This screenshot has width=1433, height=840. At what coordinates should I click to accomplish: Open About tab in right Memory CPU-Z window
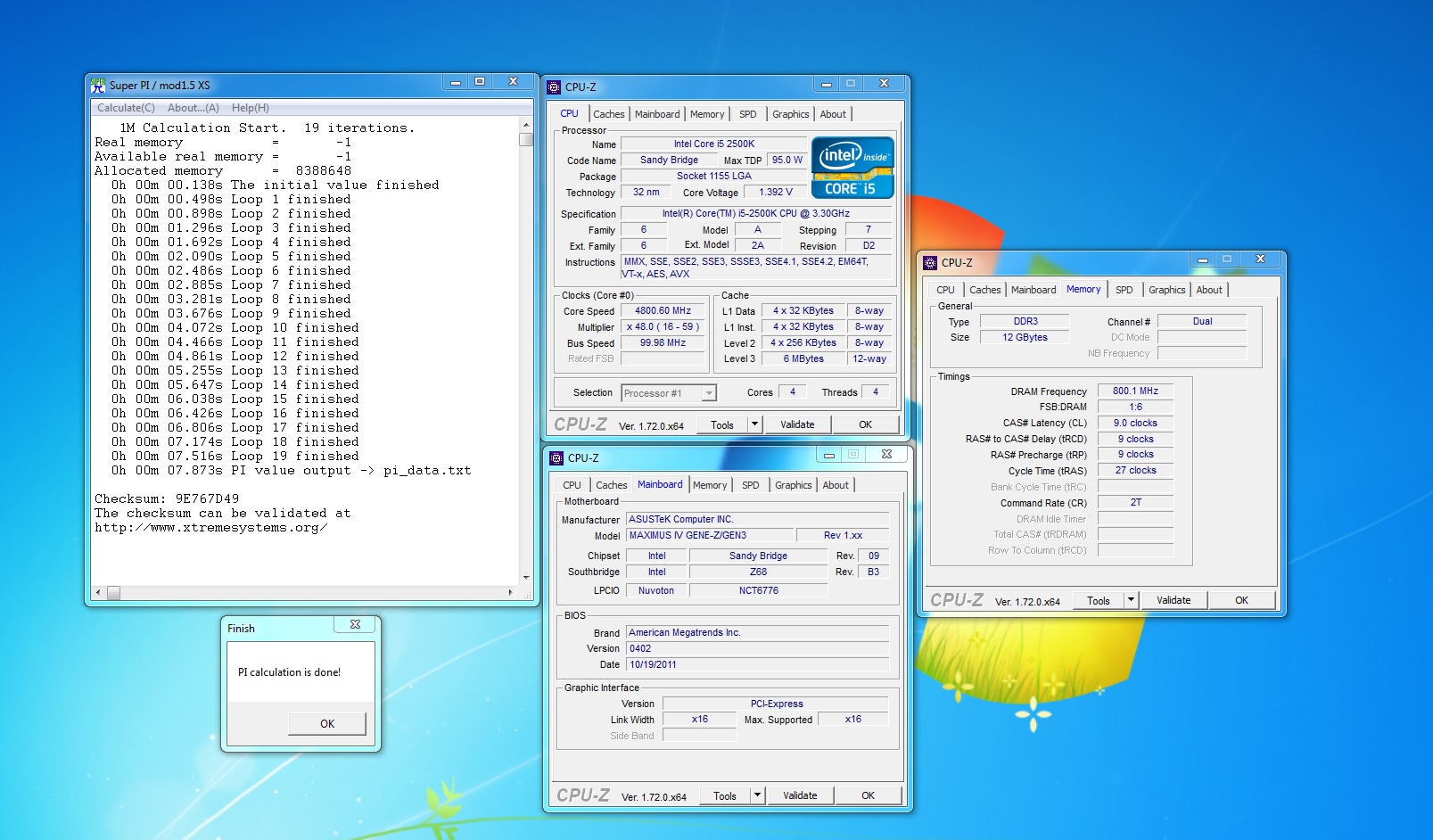(1209, 290)
